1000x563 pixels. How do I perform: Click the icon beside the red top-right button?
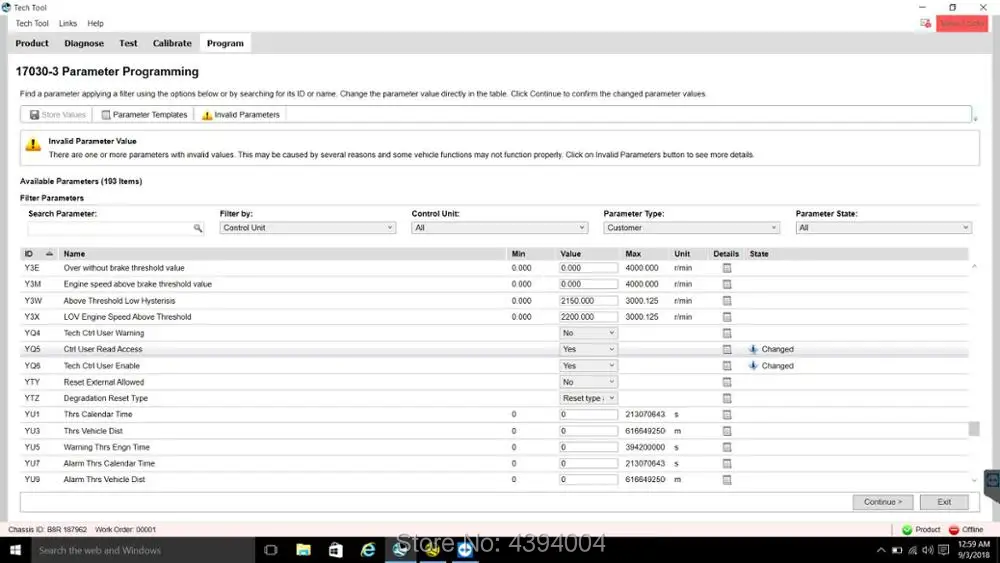[x=925, y=24]
